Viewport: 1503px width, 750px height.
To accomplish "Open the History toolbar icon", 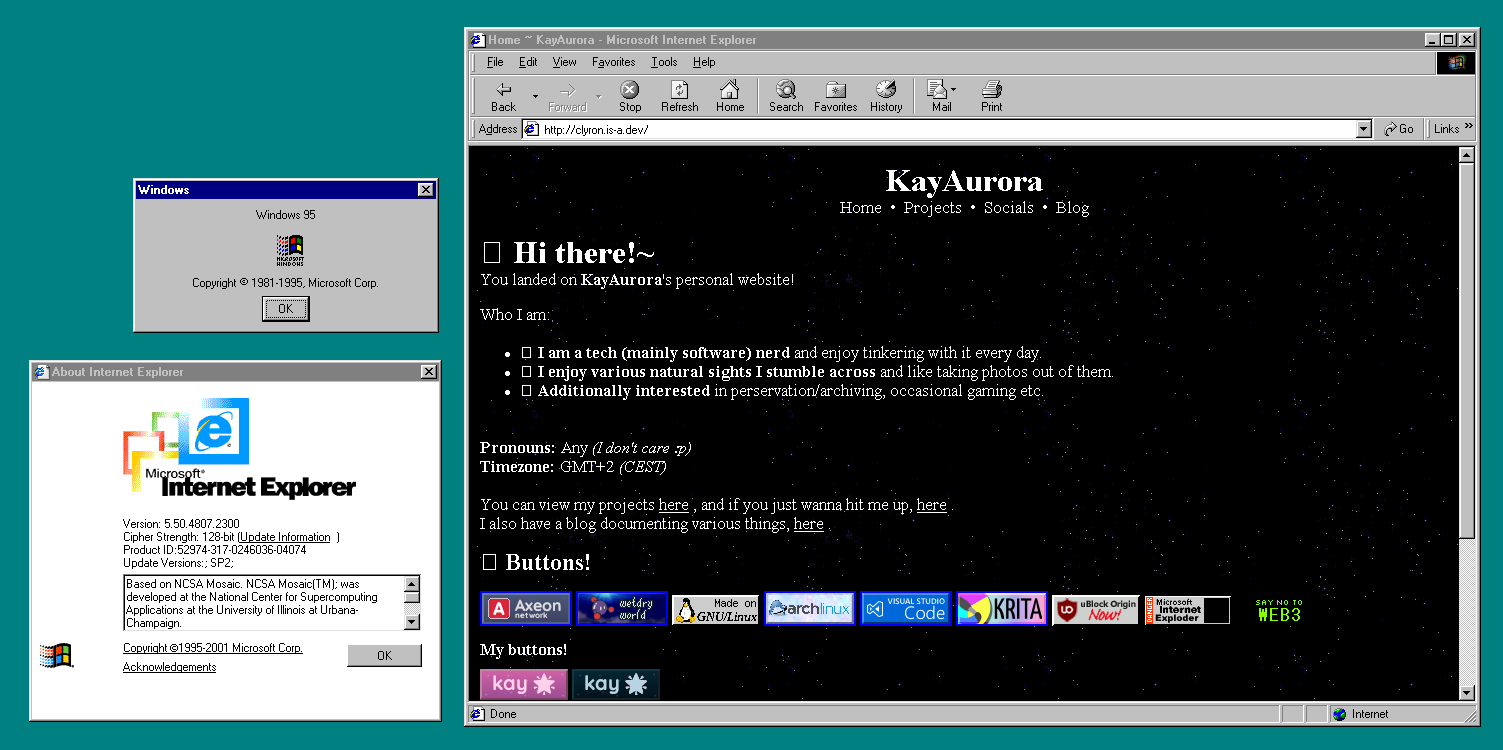I will pos(885,96).
